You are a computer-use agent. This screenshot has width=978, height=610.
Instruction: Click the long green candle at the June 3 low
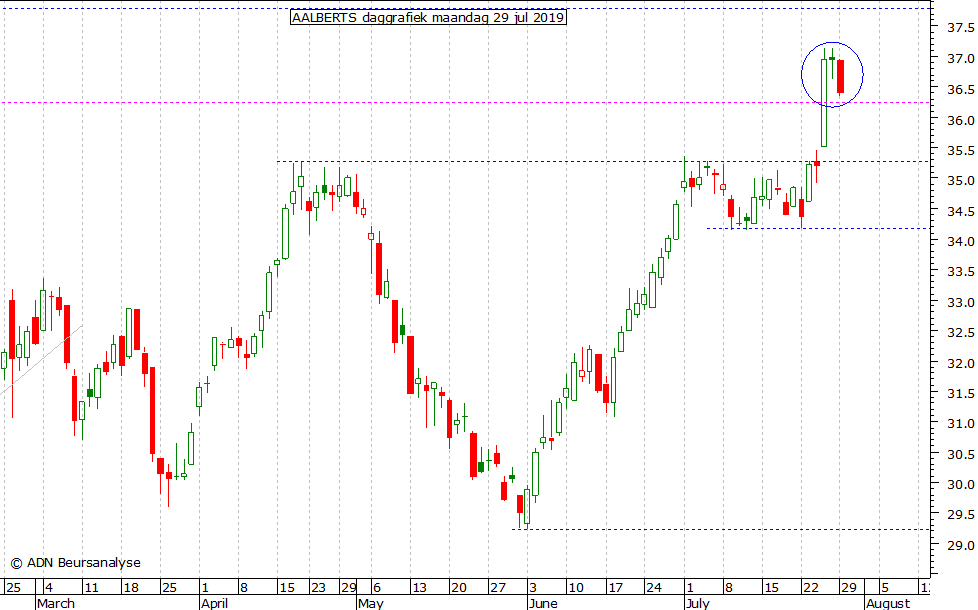pos(527,506)
